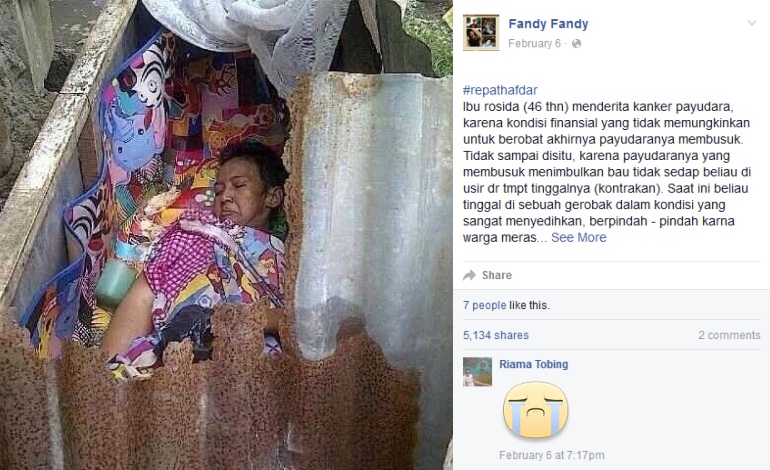Show the 7 people who liked
770x470 pixels.
pyautogui.click(x=484, y=305)
